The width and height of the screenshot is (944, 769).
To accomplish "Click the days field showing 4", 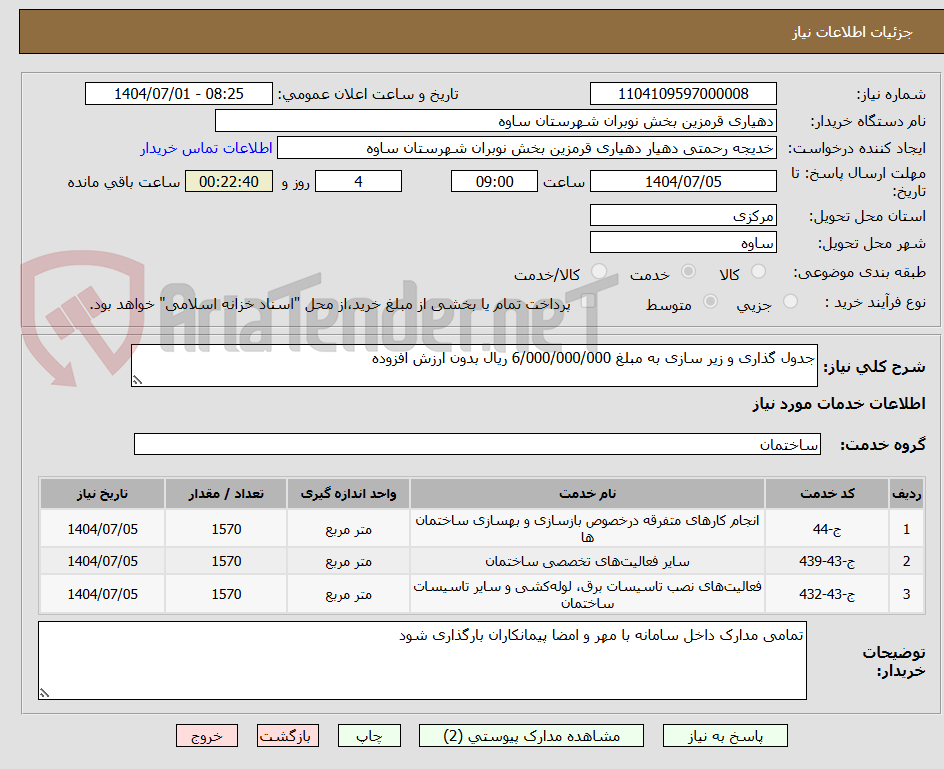I will [358, 181].
